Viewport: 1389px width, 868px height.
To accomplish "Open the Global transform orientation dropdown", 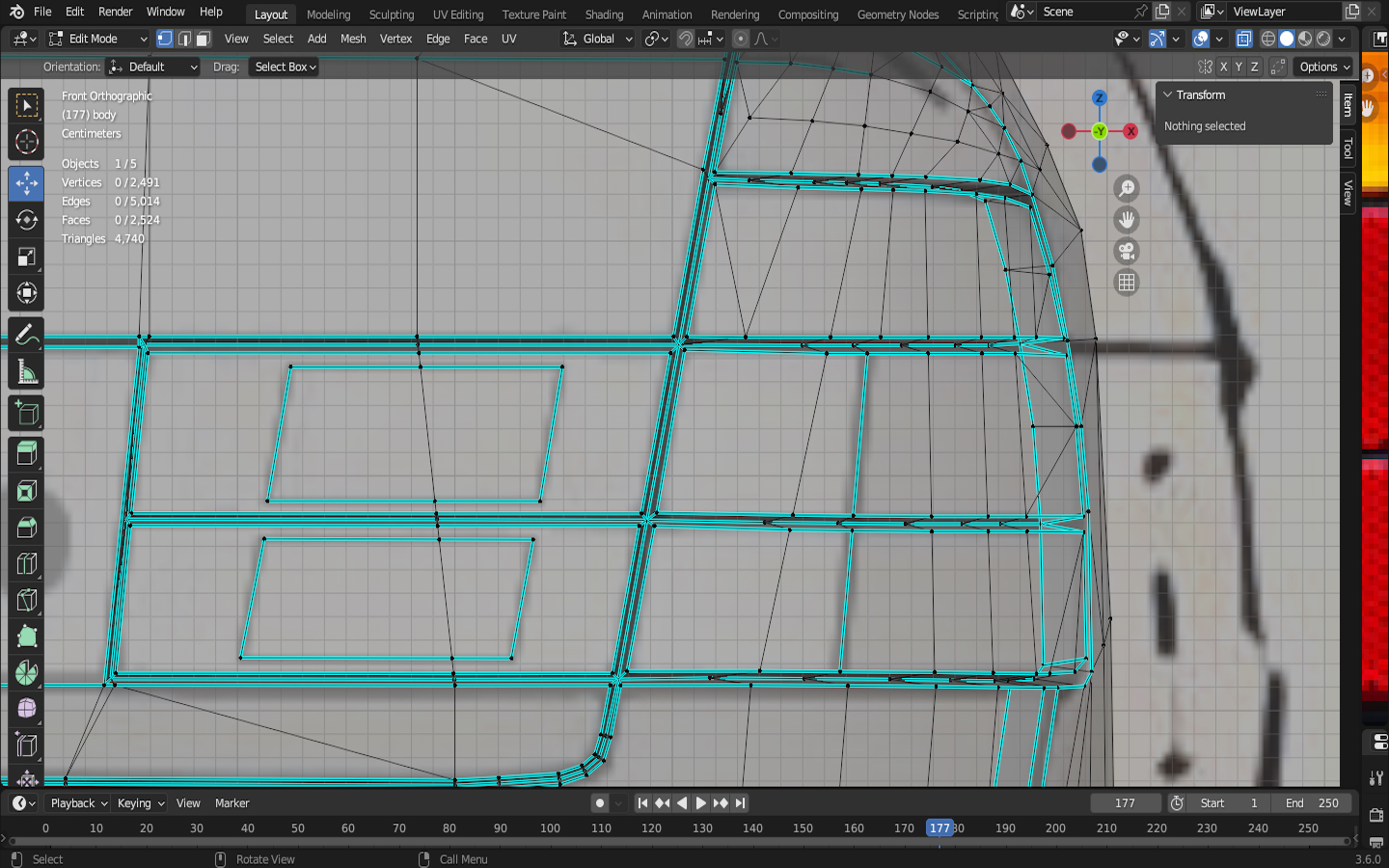I will [x=598, y=39].
